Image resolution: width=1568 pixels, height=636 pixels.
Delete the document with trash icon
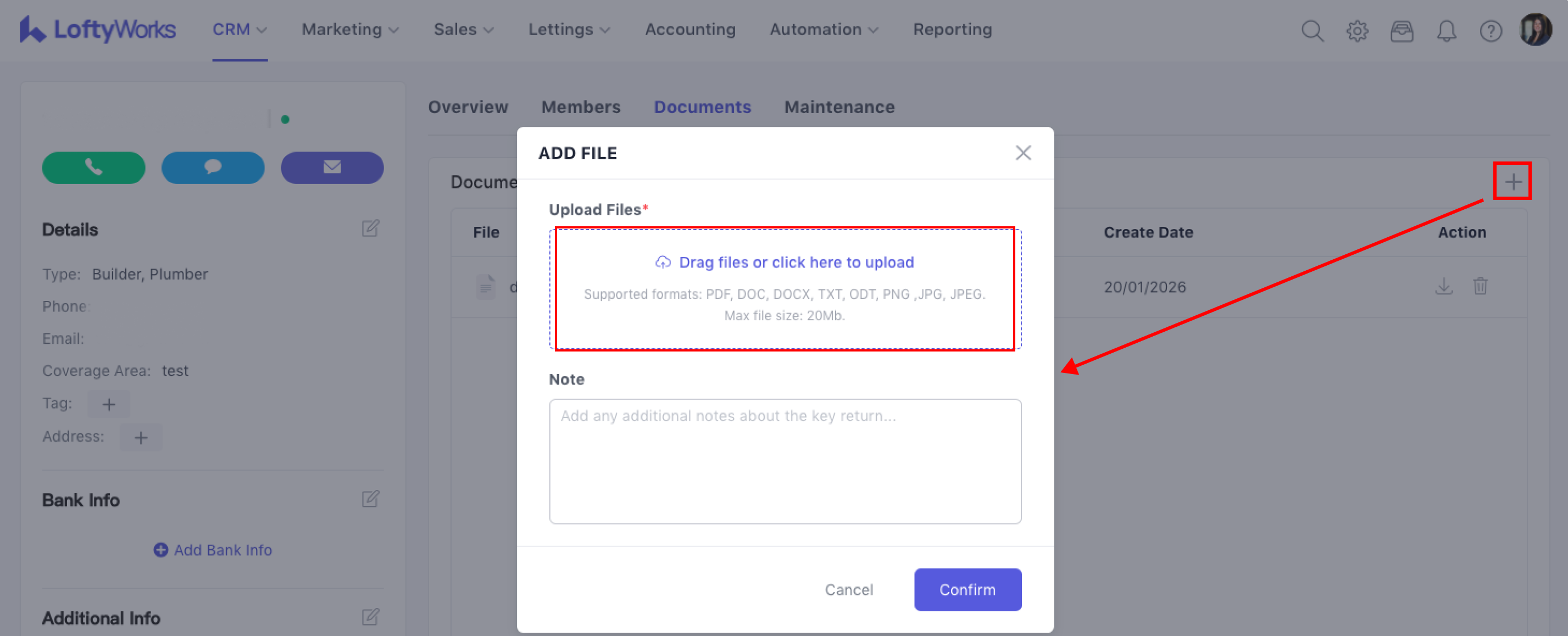(1480, 286)
